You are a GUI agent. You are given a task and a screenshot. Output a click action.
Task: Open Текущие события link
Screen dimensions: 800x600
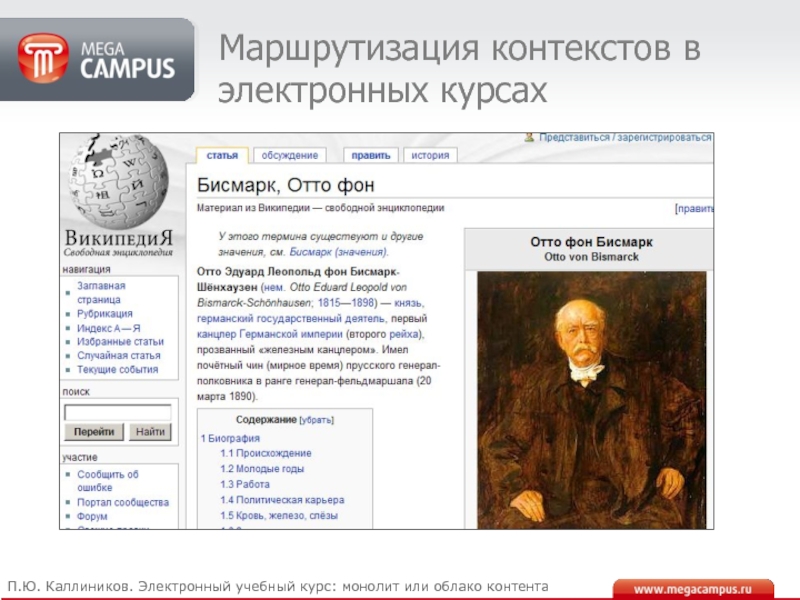click(x=117, y=369)
